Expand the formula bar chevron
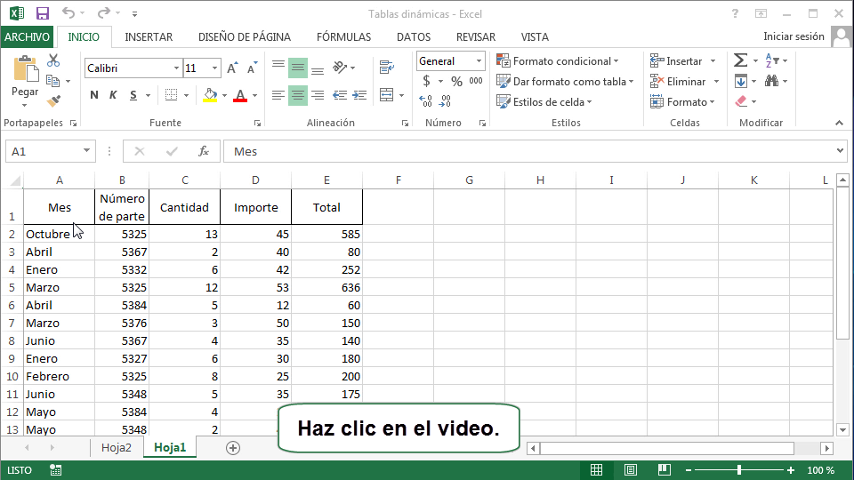Screen dimensions: 854x480 839,150
